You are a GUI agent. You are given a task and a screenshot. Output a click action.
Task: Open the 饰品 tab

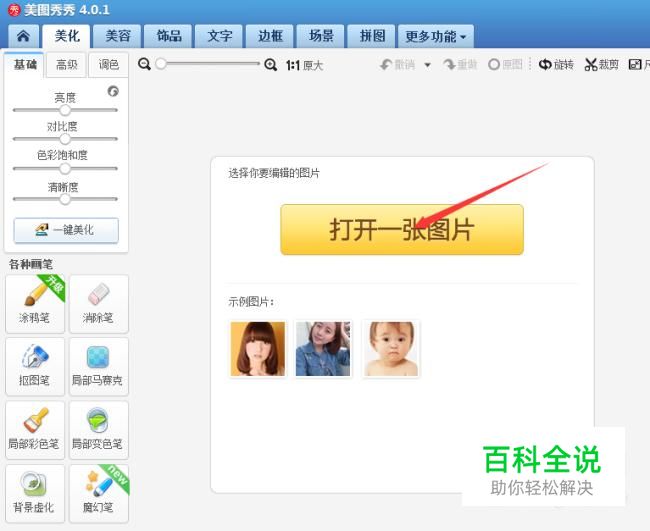(168, 36)
